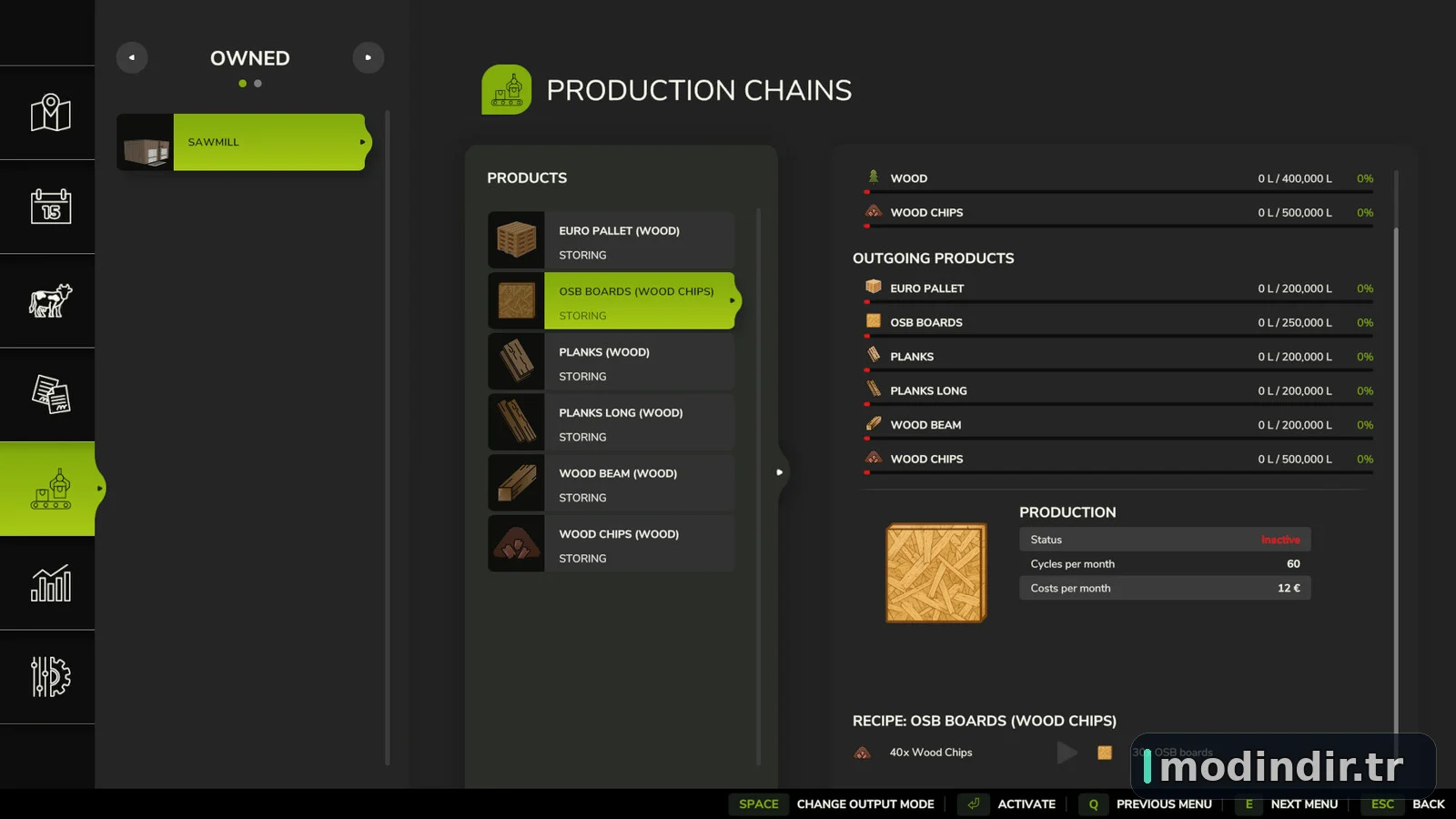Click the 40x Wood Chips recipe input text
The image size is (1456, 819).
[x=931, y=753]
